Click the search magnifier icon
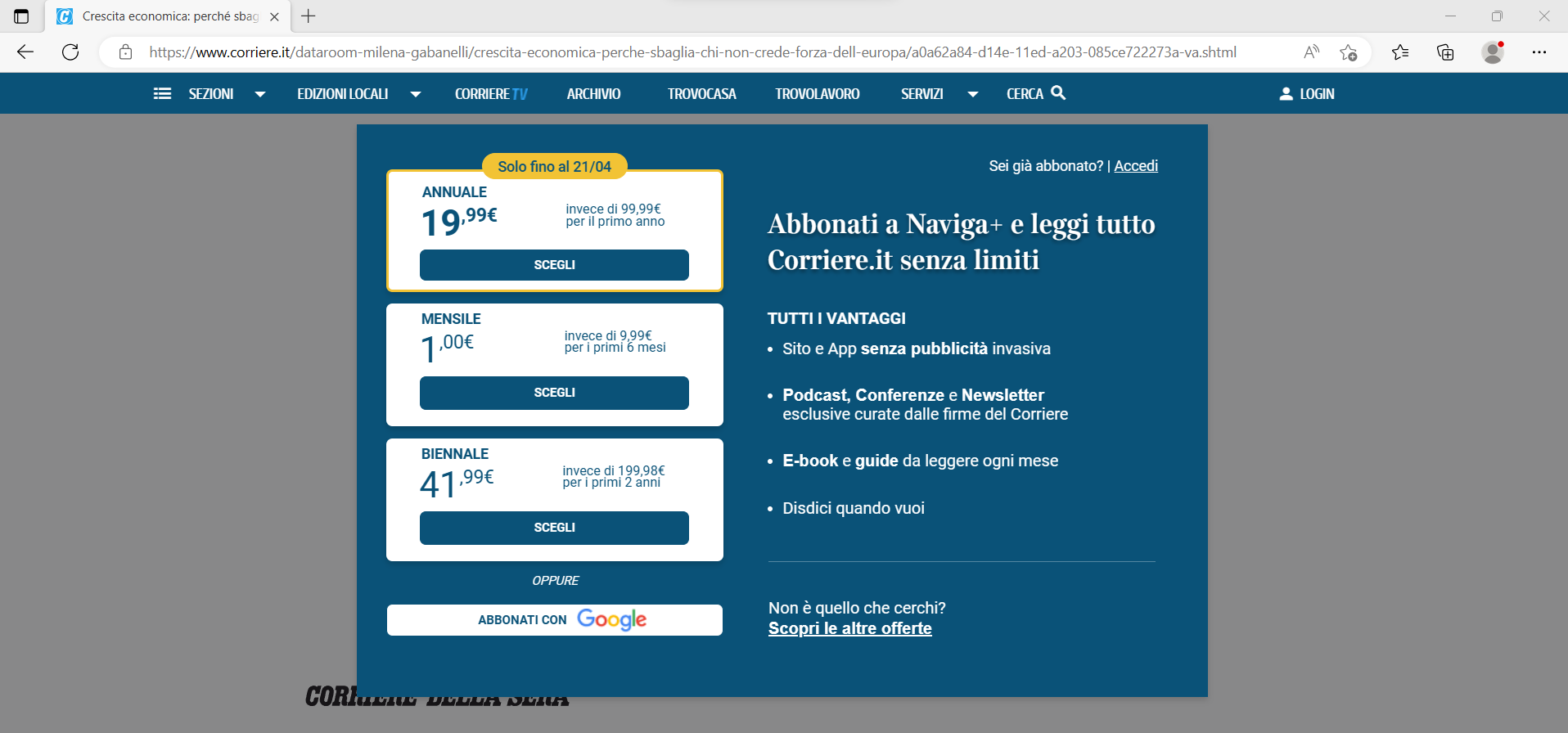This screenshot has height=733, width=1568. click(x=1058, y=93)
